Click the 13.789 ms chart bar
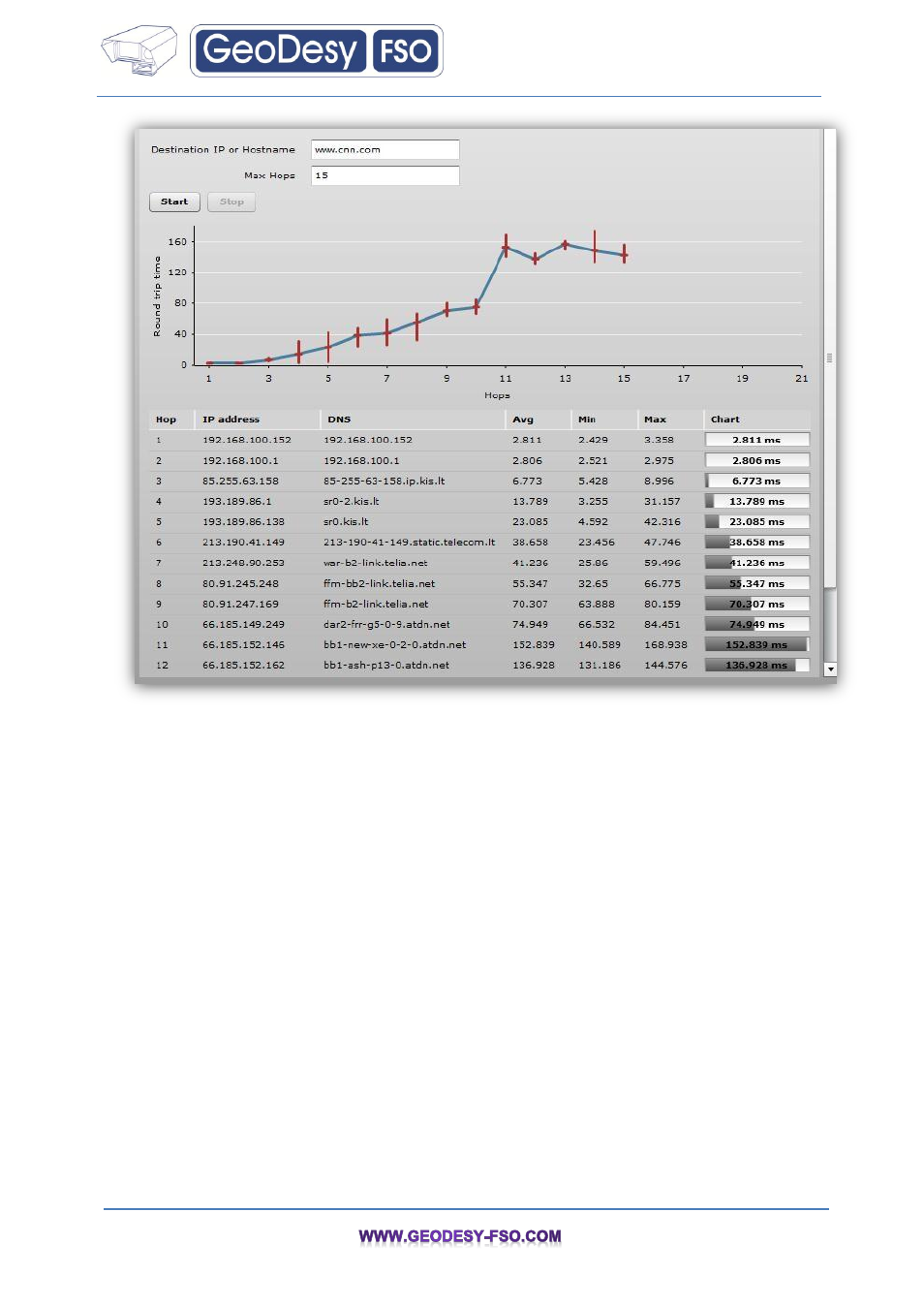 click(x=756, y=502)
